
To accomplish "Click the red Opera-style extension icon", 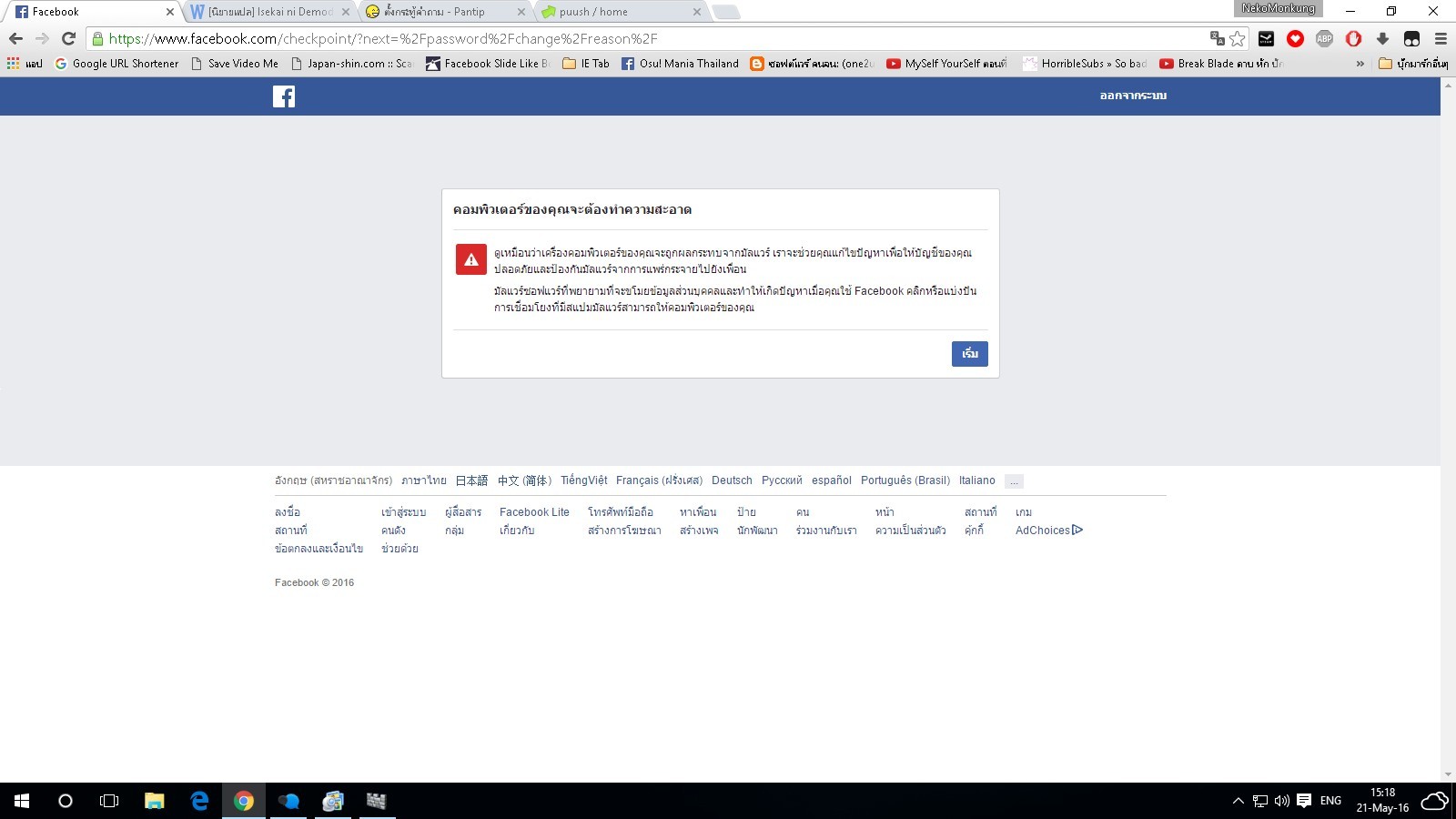I will pyautogui.click(x=1353, y=38).
